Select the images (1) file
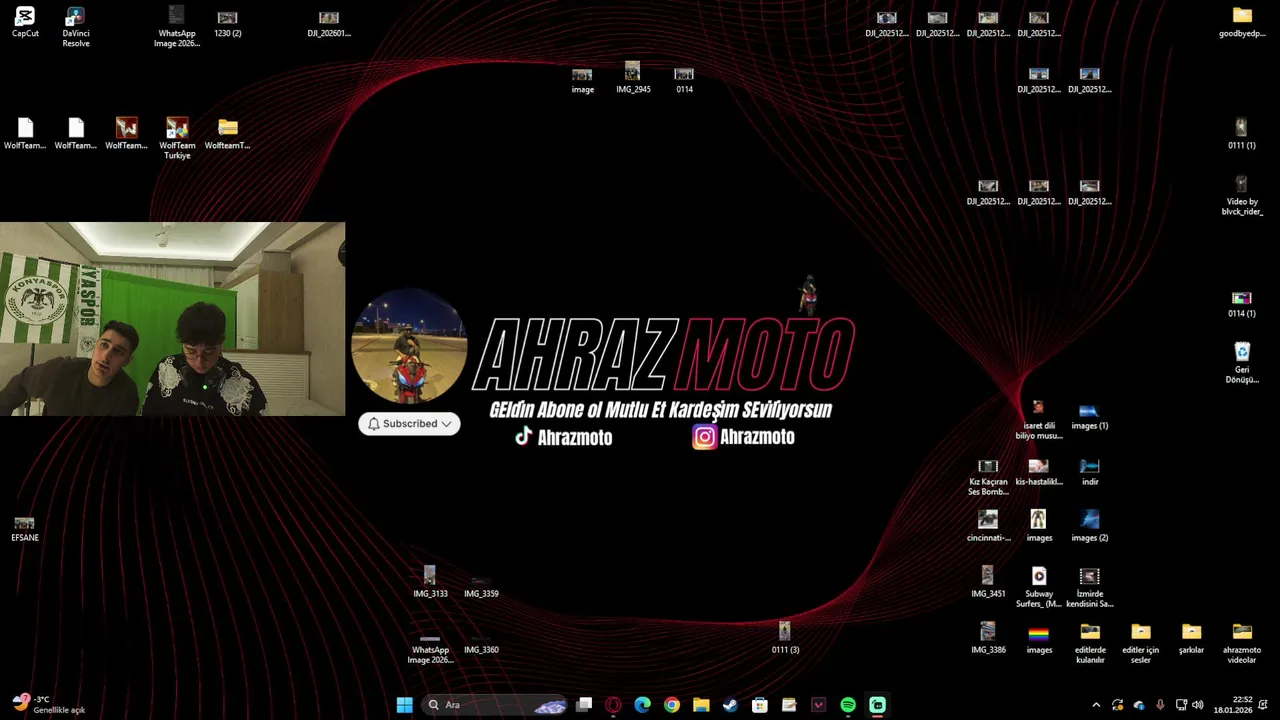The width and height of the screenshot is (1280, 720). (1089, 415)
